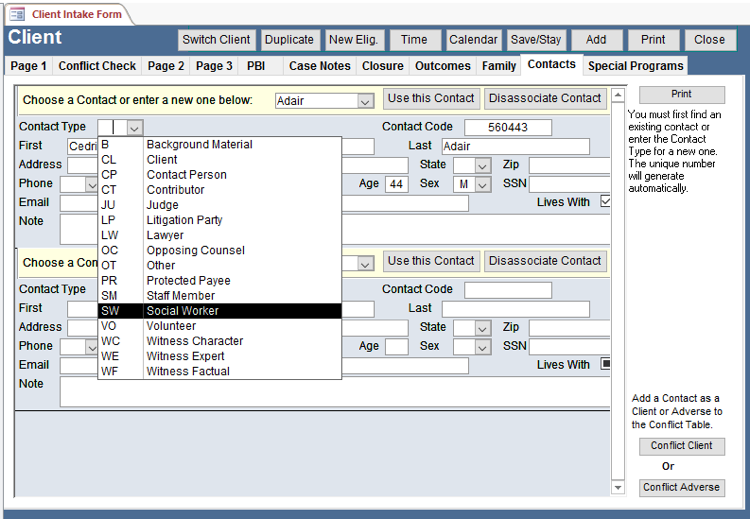Screen dimensions: 750x519
Task: Open the Special Programs tab
Action: (635, 66)
